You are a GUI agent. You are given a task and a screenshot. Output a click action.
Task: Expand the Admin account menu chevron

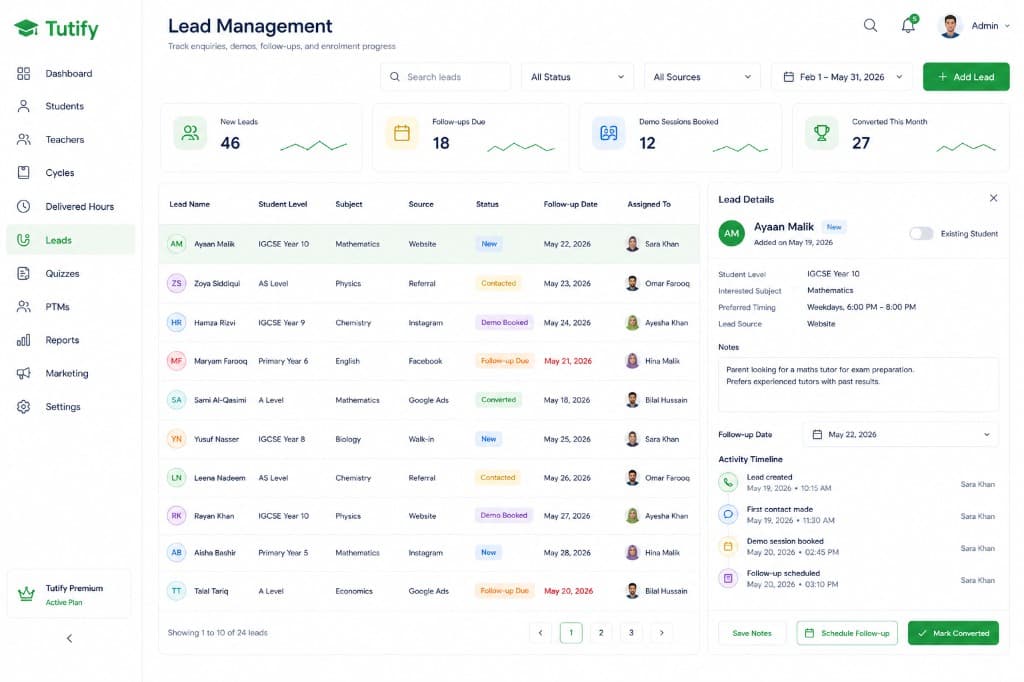1007,26
